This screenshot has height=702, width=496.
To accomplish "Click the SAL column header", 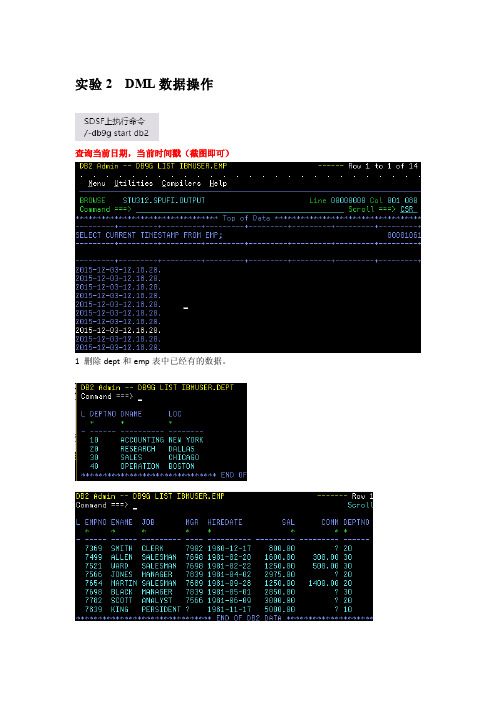I will tap(288, 522).
